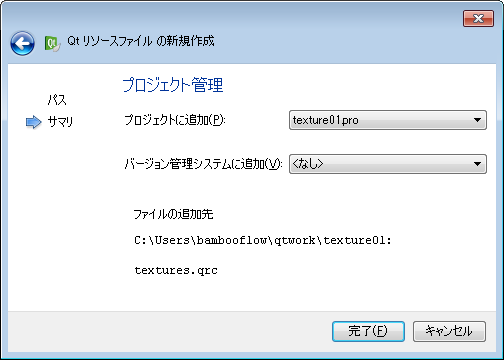Open the <なし> version control dropdown
Viewport: 504px width, 360px height.
click(x=388, y=164)
